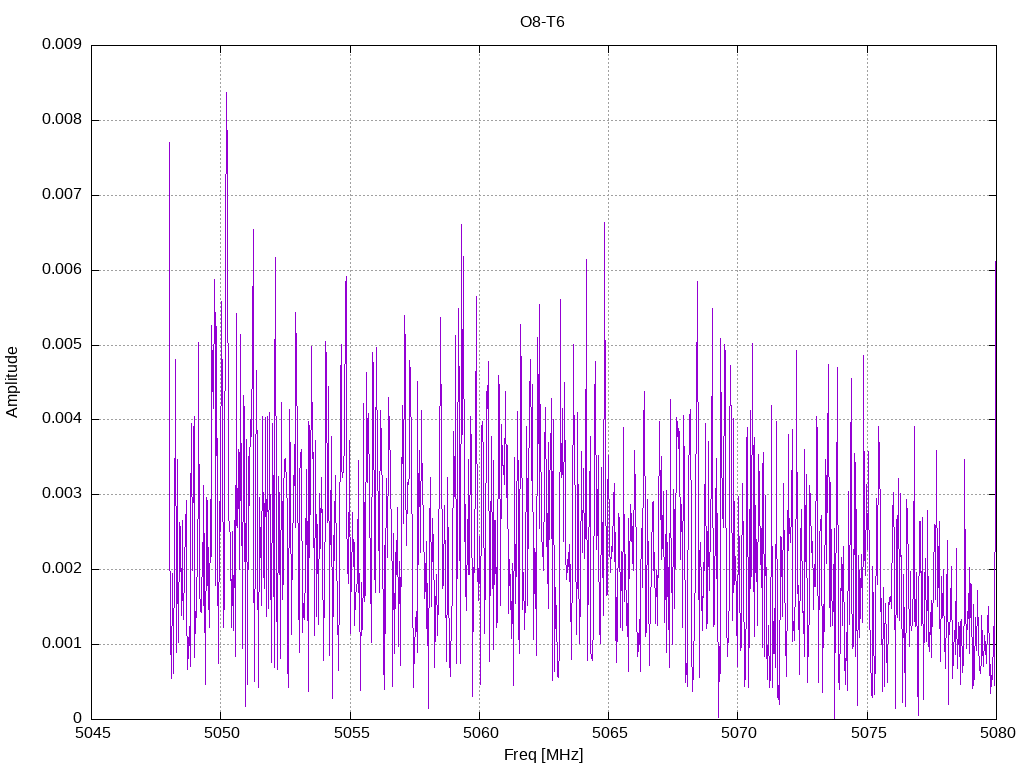Click the 0.007 y-axis tick label
Image resolution: width=1024 pixels, height=768 pixels.
click(x=62, y=195)
